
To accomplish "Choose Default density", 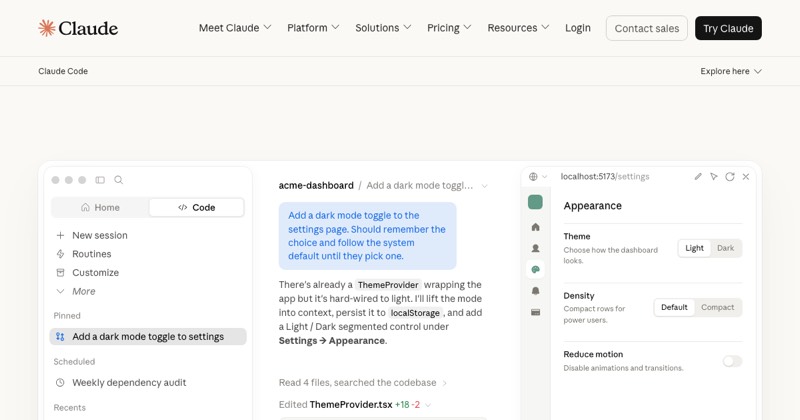I will click(674, 307).
